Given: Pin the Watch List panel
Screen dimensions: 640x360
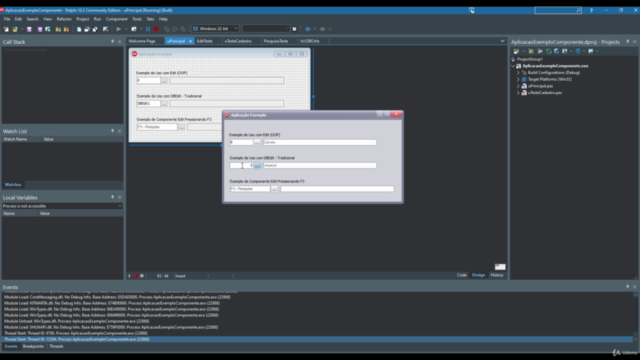Looking at the screenshot, I should click(113, 131).
